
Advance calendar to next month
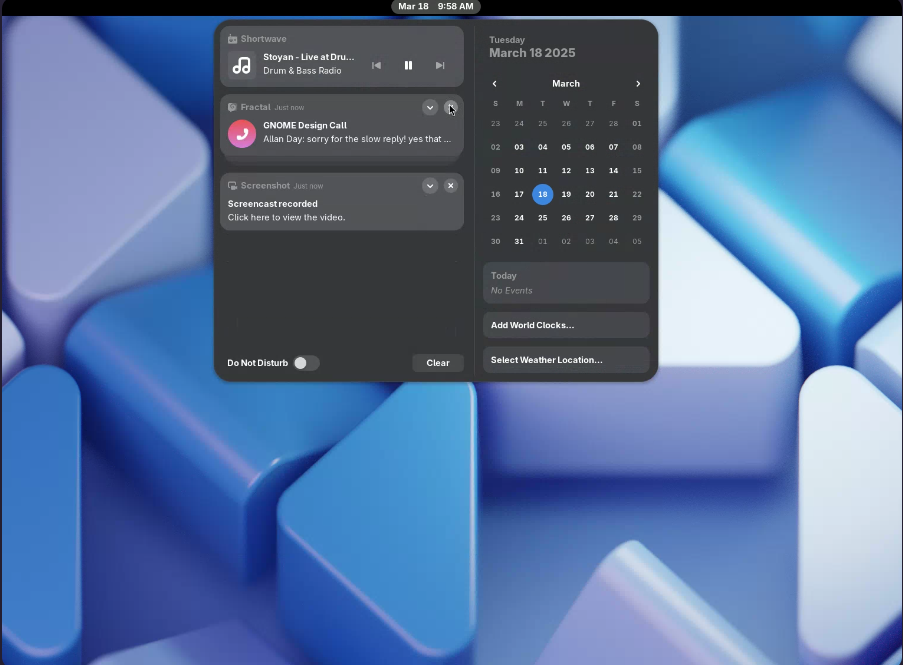(638, 84)
